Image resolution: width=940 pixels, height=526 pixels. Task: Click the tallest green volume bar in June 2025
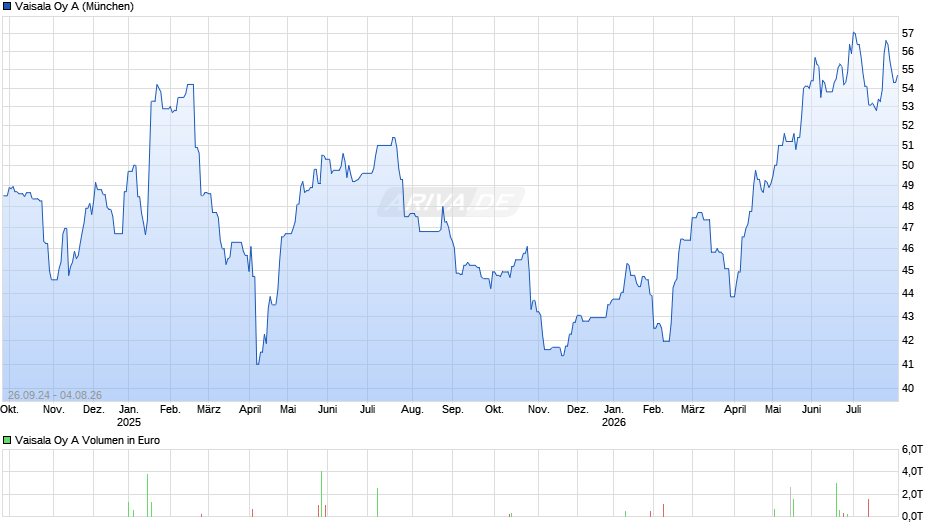(321, 494)
